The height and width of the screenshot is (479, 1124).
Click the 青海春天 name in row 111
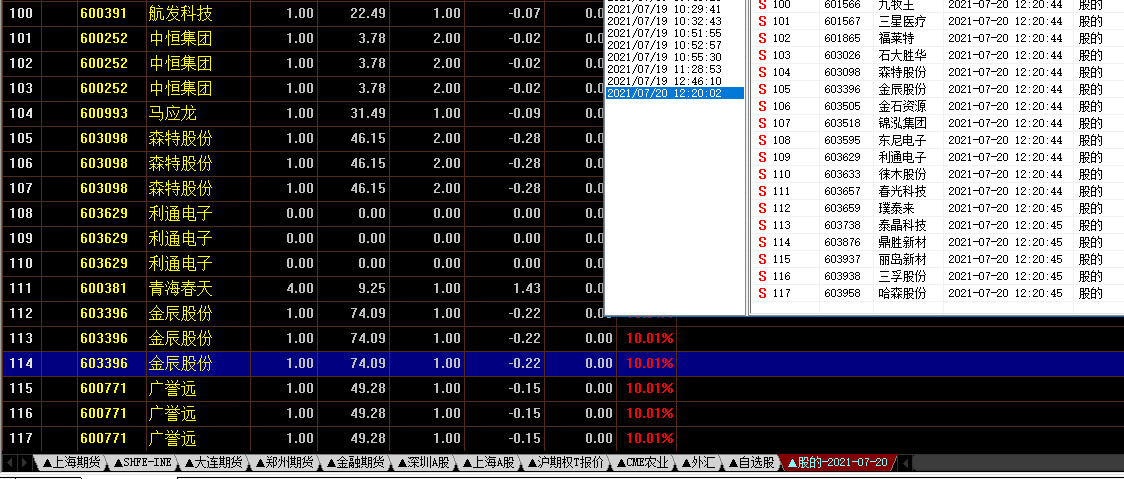[180, 288]
